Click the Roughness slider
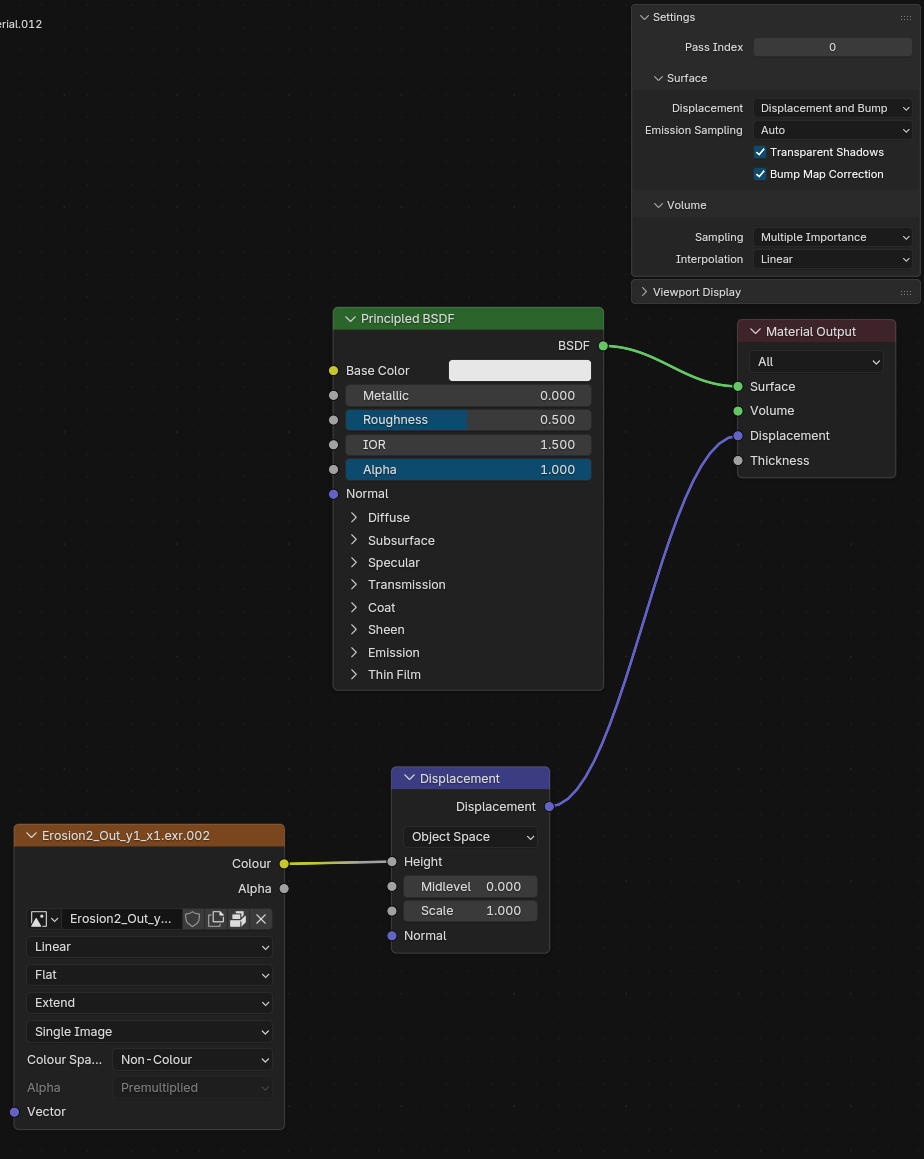Image resolution: width=924 pixels, height=1159 pixels. pyautogui.click(x=468, y=420)
